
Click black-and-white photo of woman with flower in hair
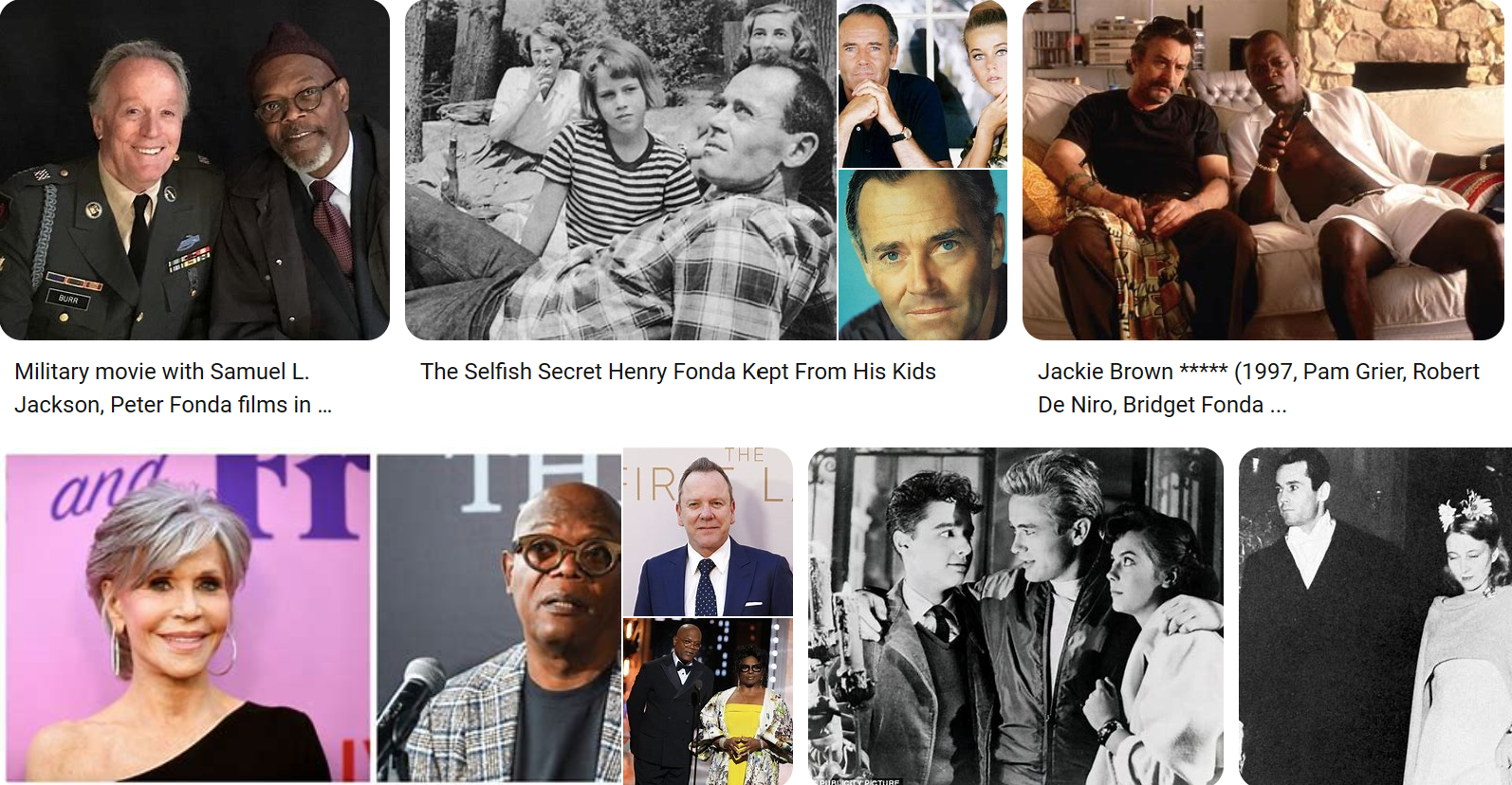tap(1375, 616)
